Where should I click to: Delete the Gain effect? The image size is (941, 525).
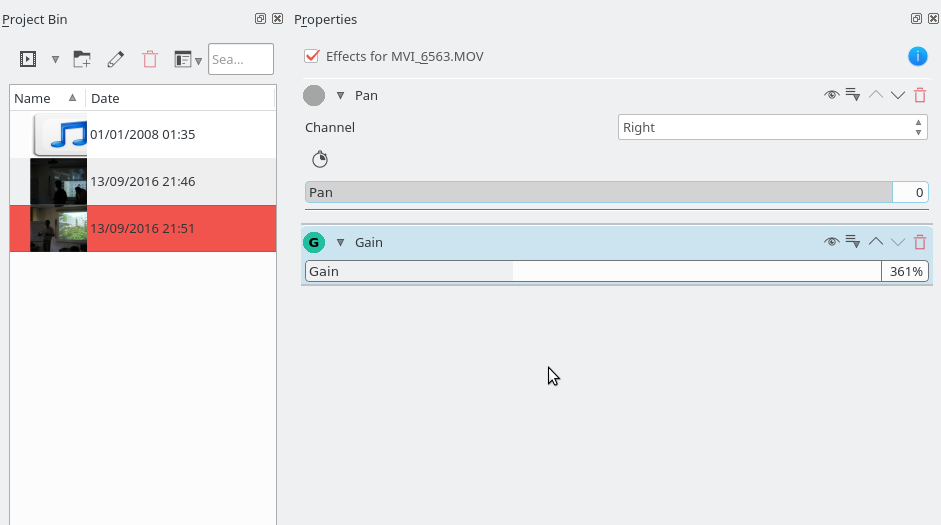[x=920, y=242]
